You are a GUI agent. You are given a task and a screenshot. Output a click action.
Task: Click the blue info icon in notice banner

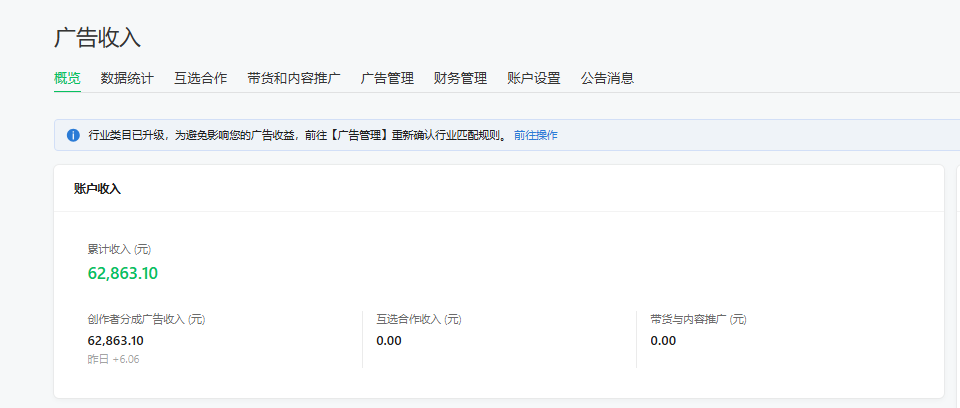click(73, 135)
